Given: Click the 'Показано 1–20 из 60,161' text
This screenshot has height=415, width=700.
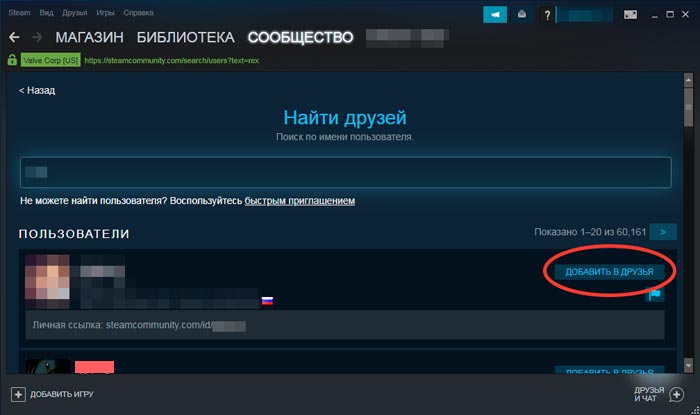Looking at the screenshot, I should click(x=590, y=232).
